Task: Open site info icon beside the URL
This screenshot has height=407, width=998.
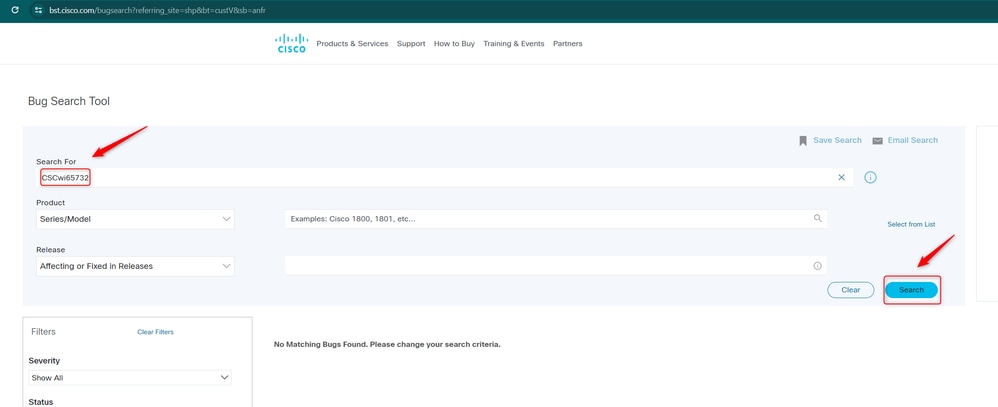Action: pyautogui.click(x=38, y=10)
